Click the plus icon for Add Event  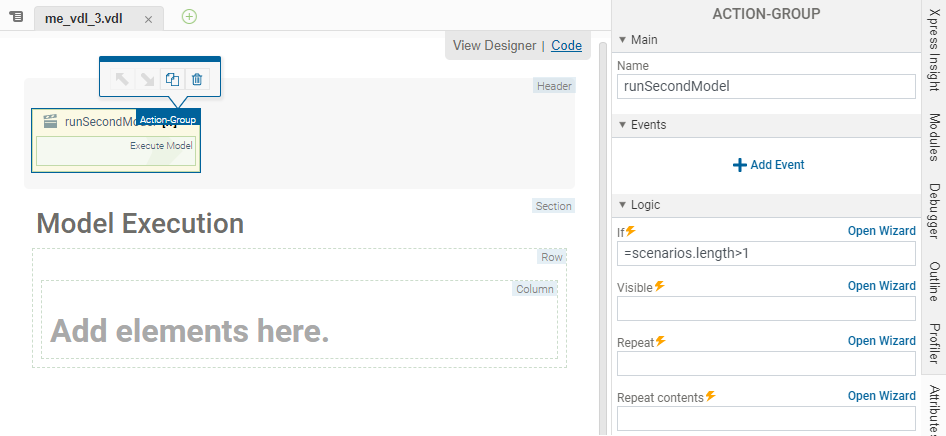[740, 165]
